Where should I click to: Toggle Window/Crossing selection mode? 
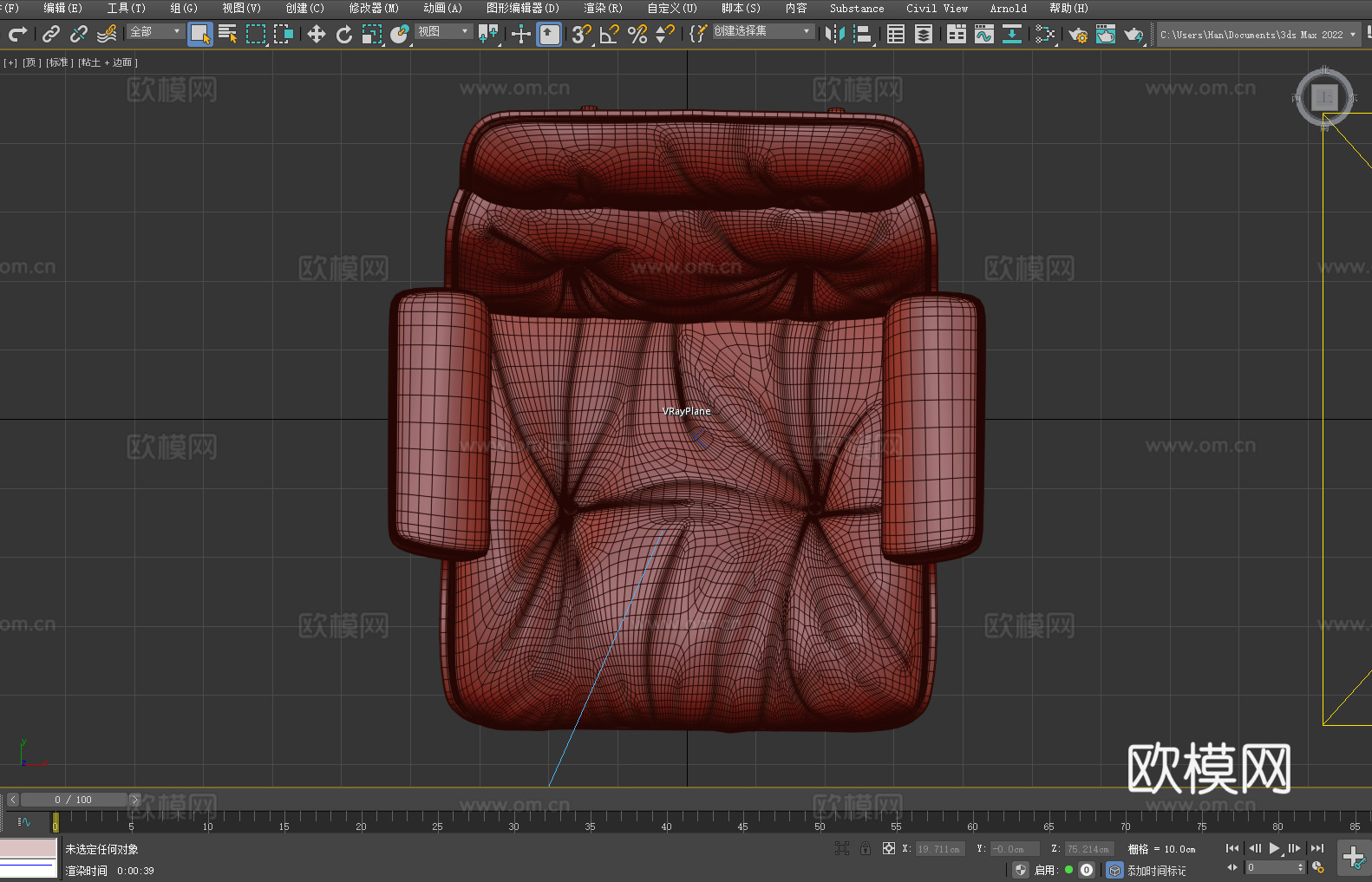284,34
